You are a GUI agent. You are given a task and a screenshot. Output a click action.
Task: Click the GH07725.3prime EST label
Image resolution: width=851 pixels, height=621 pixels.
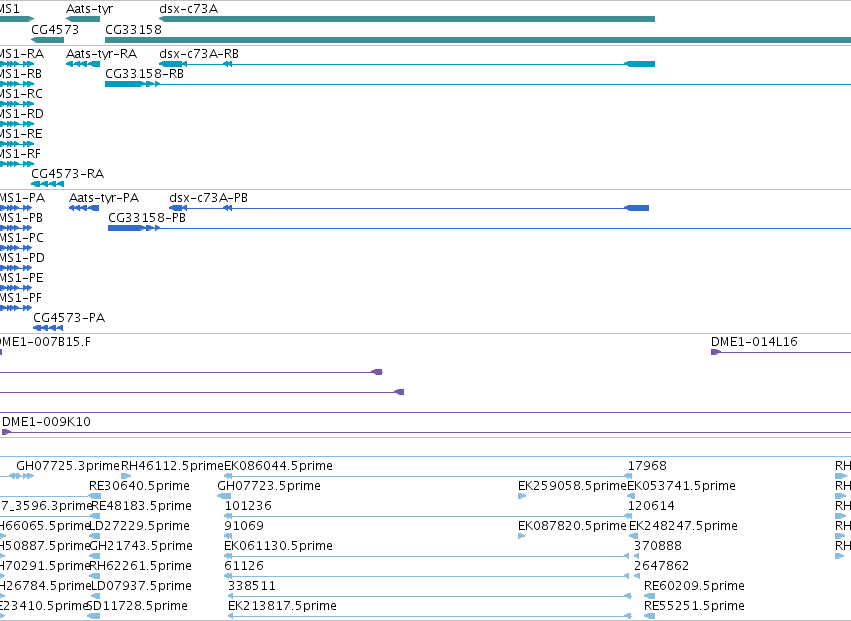[x=68, y=466]
